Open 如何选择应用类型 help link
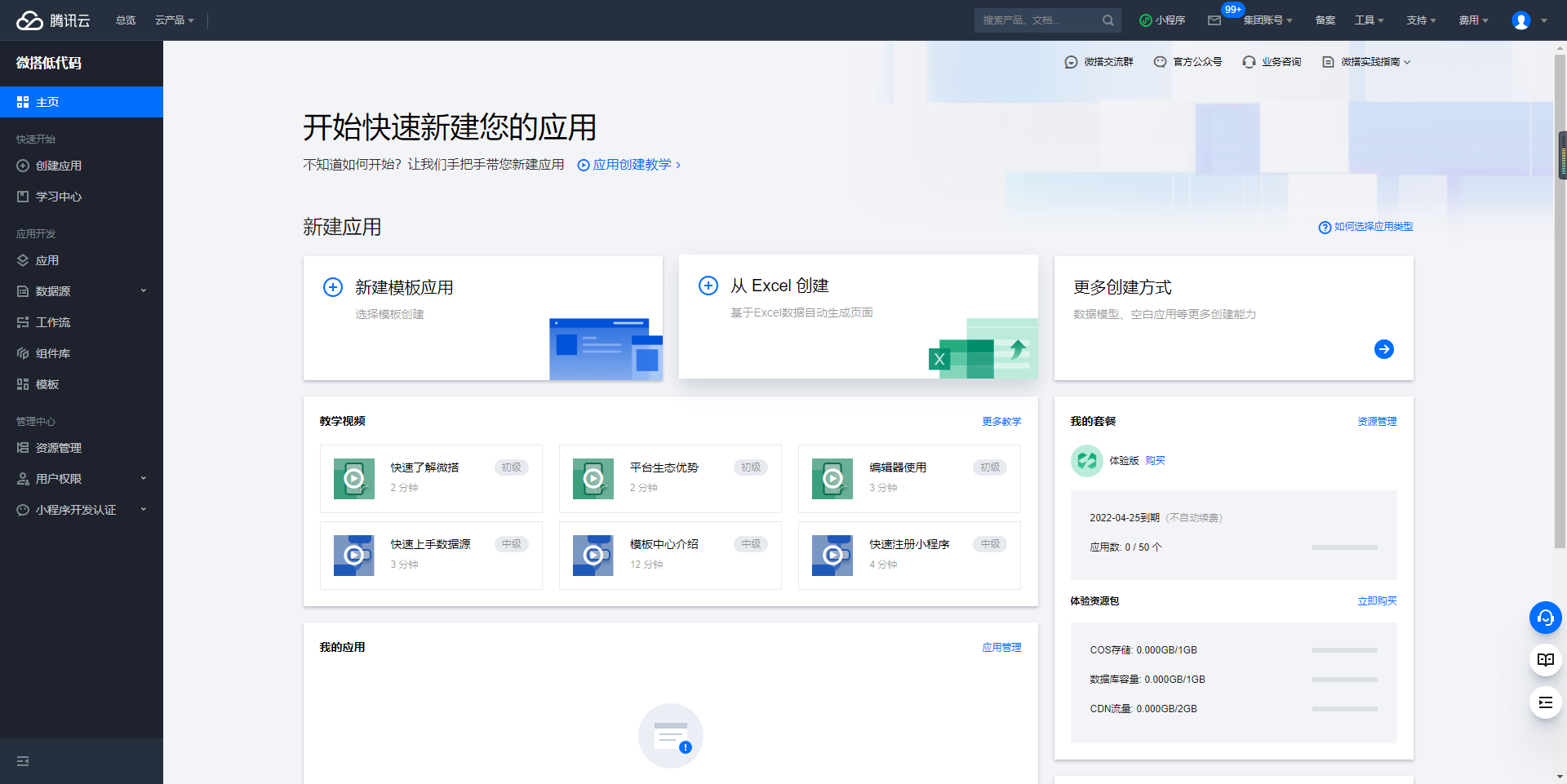This screenshot has width=1567, height=784. pyautogui.click(x=1365, y=227)
